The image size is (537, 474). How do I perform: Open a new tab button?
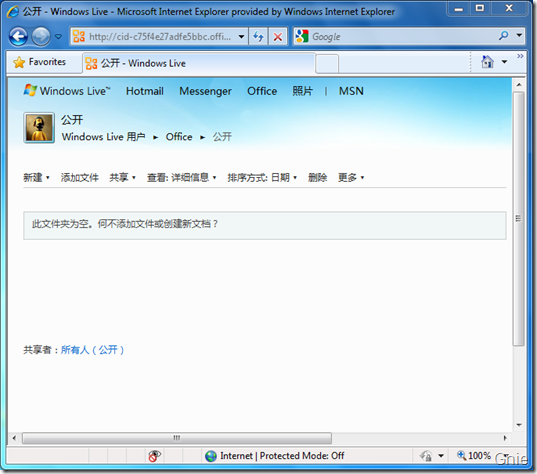pyautogui.click(x=327, y=64)
